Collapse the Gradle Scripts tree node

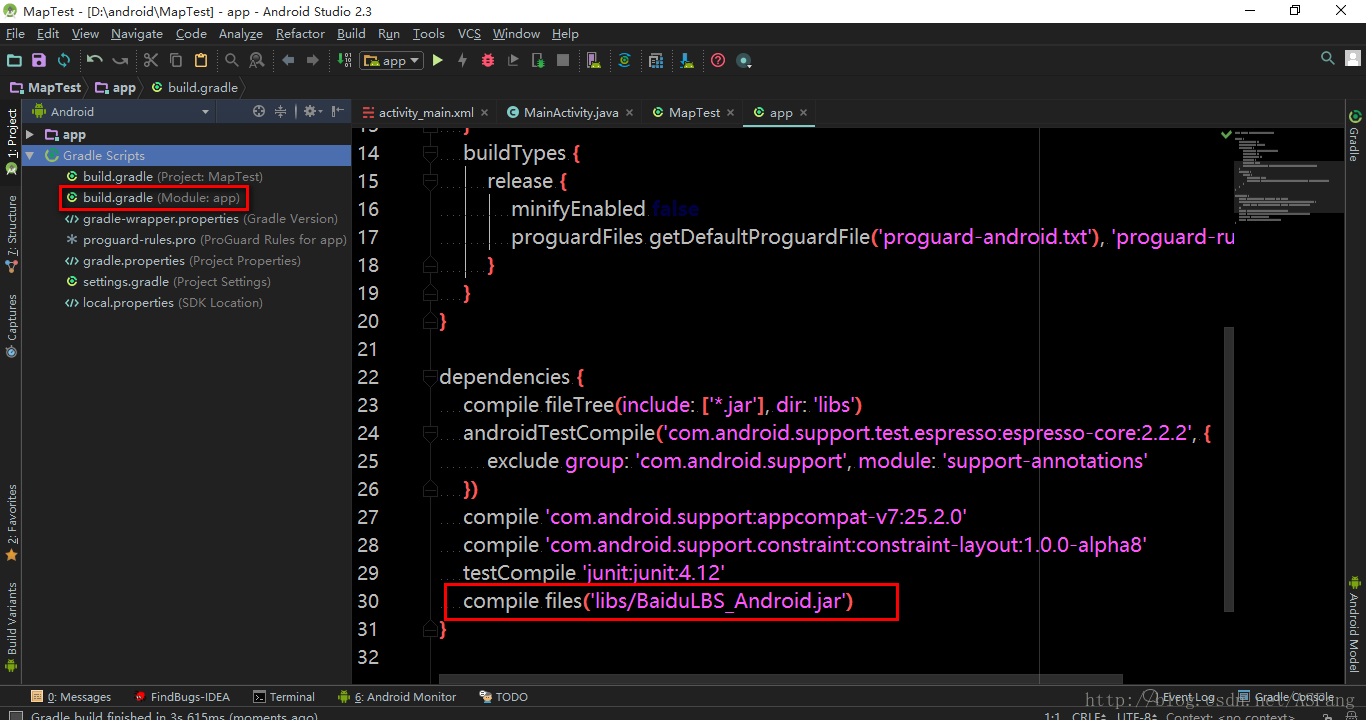[x=30, y=155]
